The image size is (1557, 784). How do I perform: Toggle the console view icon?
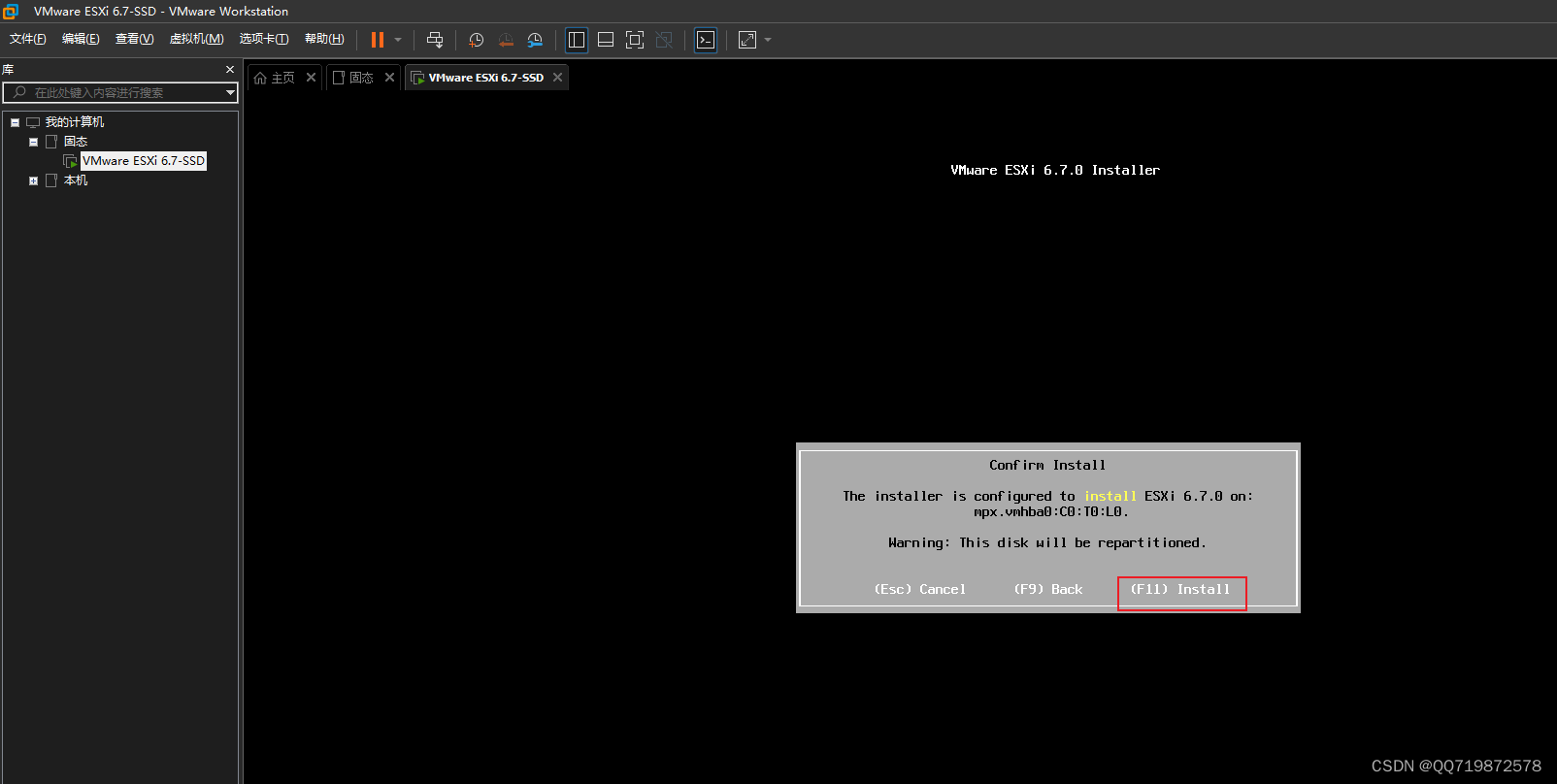tap(706, 40)
